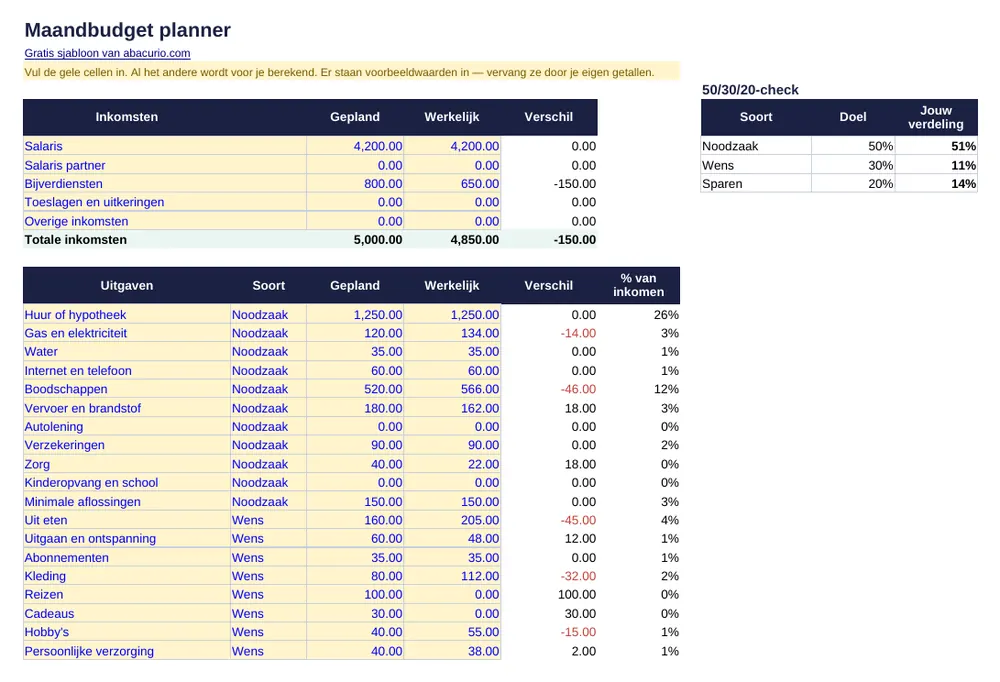This screenshot has height=682, width=1000.
Task: Select the Water expense cell
Action: pyautogui.click(x=127, y=352)
